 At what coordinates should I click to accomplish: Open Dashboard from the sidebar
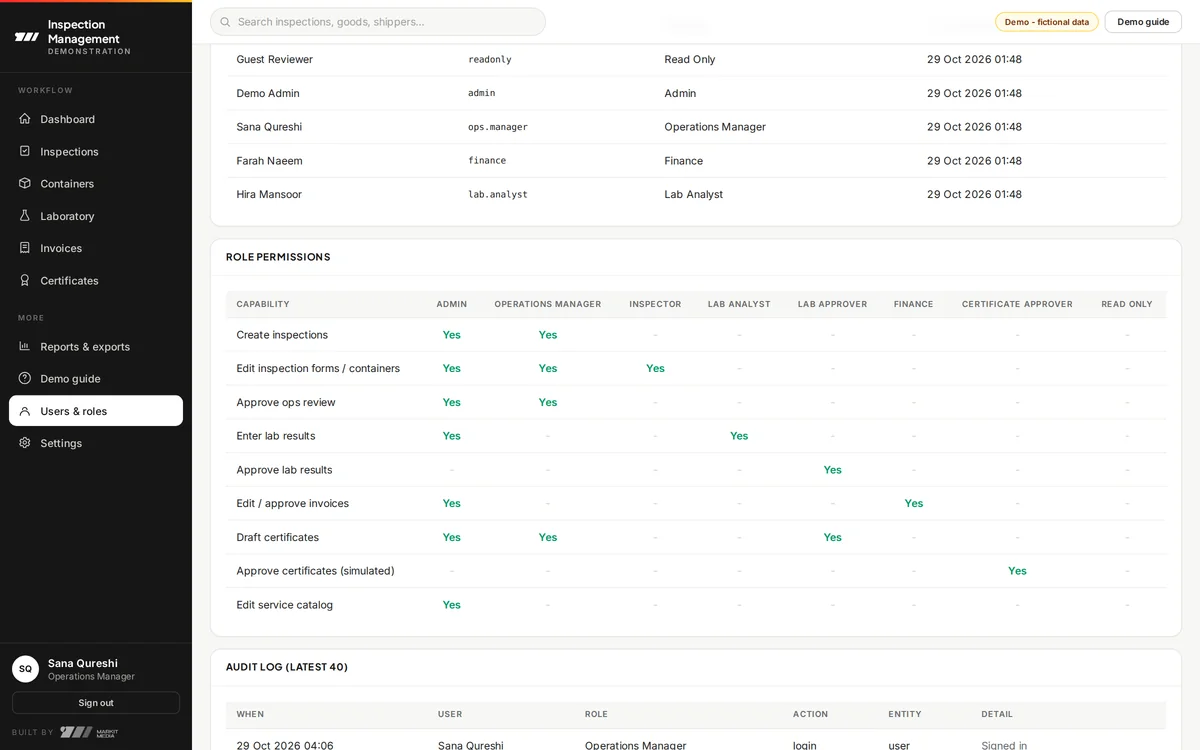(x=96, y=119)
